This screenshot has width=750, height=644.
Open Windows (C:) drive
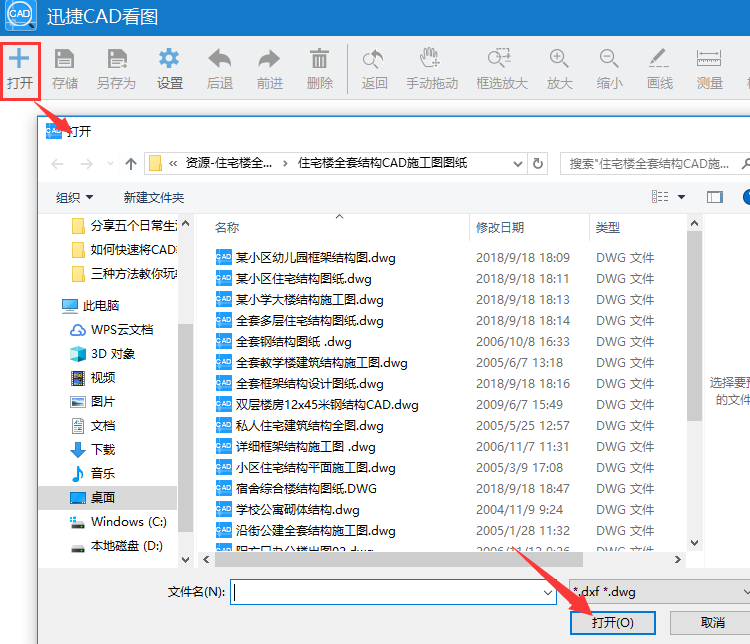119,522
